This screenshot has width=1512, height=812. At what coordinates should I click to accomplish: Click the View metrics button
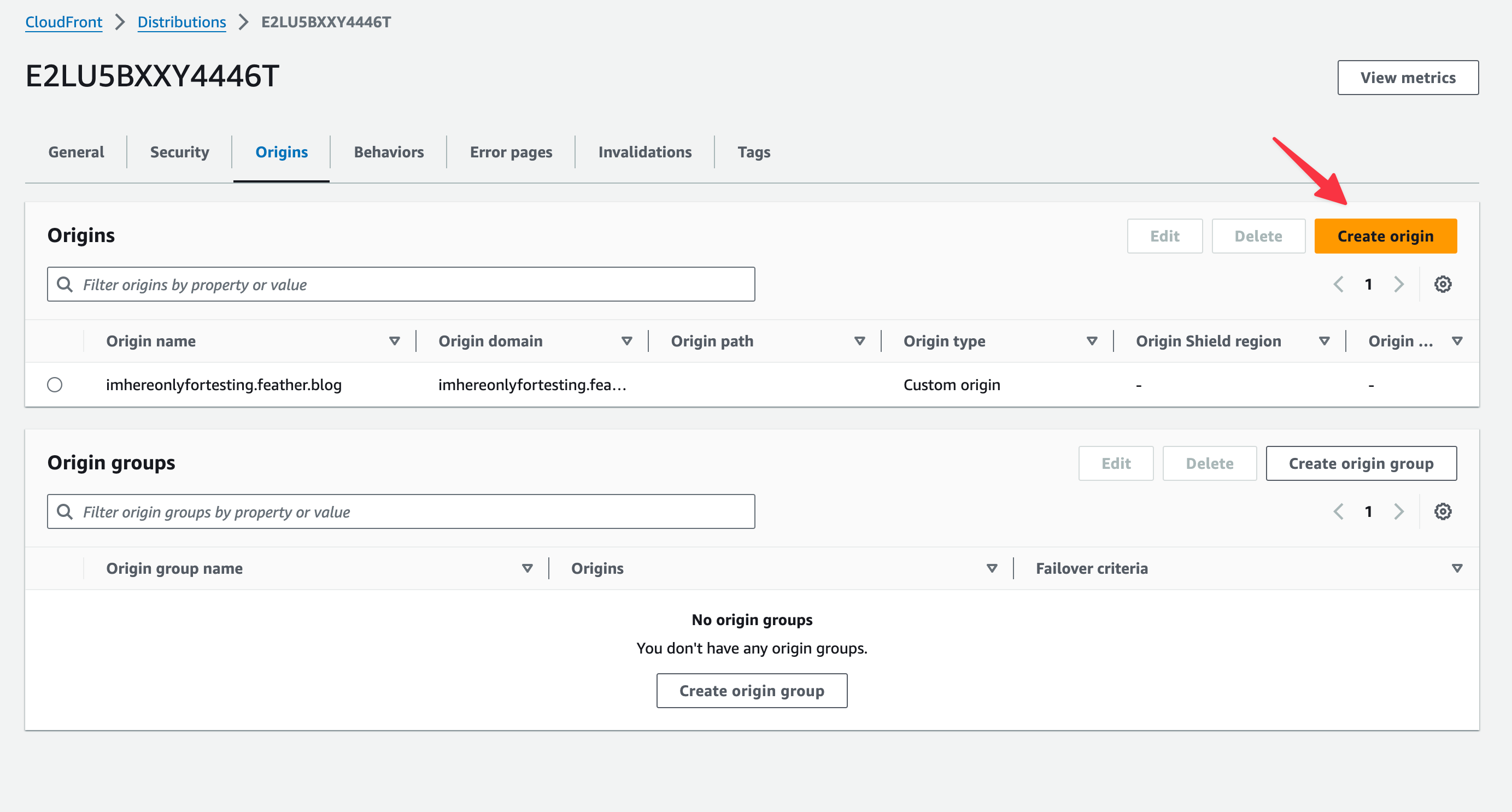pyautogui.click(x=1408, y=78)
